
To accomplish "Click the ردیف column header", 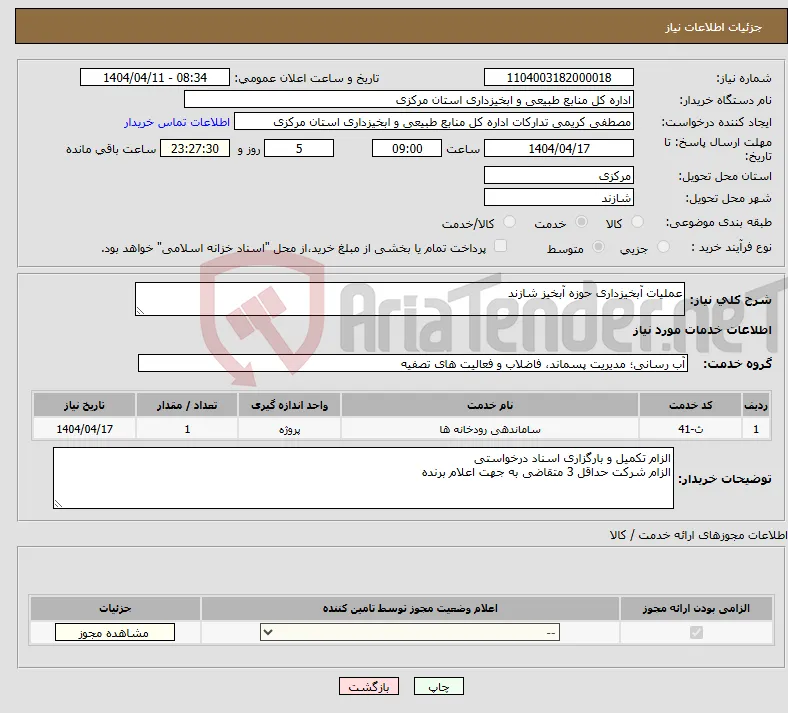I will pyautogui.click(x=756, y=405).
